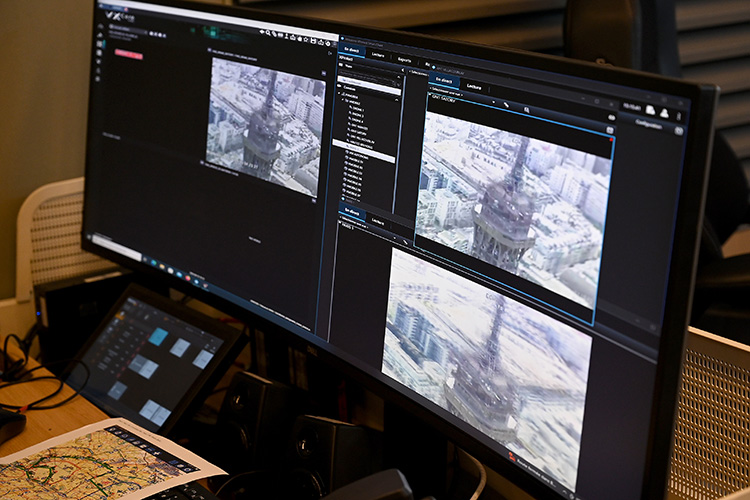Select En direct tab of the lower camera window

click(x=352, y=211)
